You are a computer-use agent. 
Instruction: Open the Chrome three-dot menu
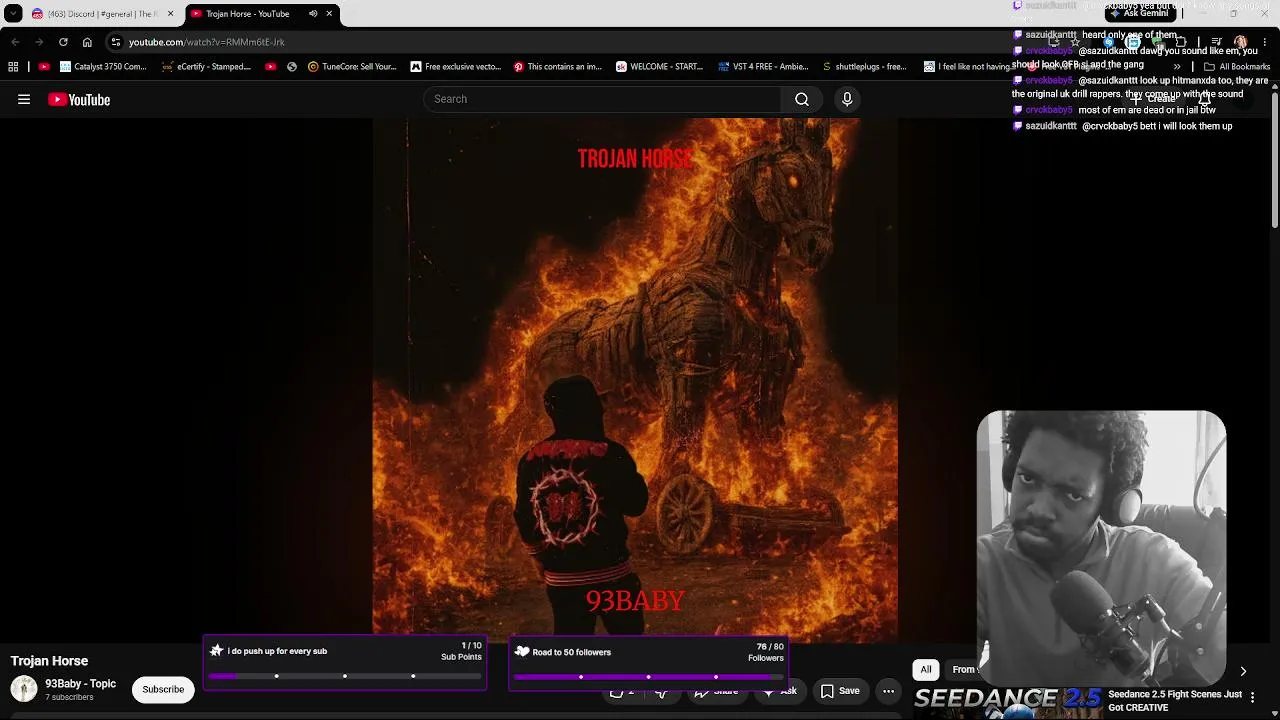click(1265, 42)
